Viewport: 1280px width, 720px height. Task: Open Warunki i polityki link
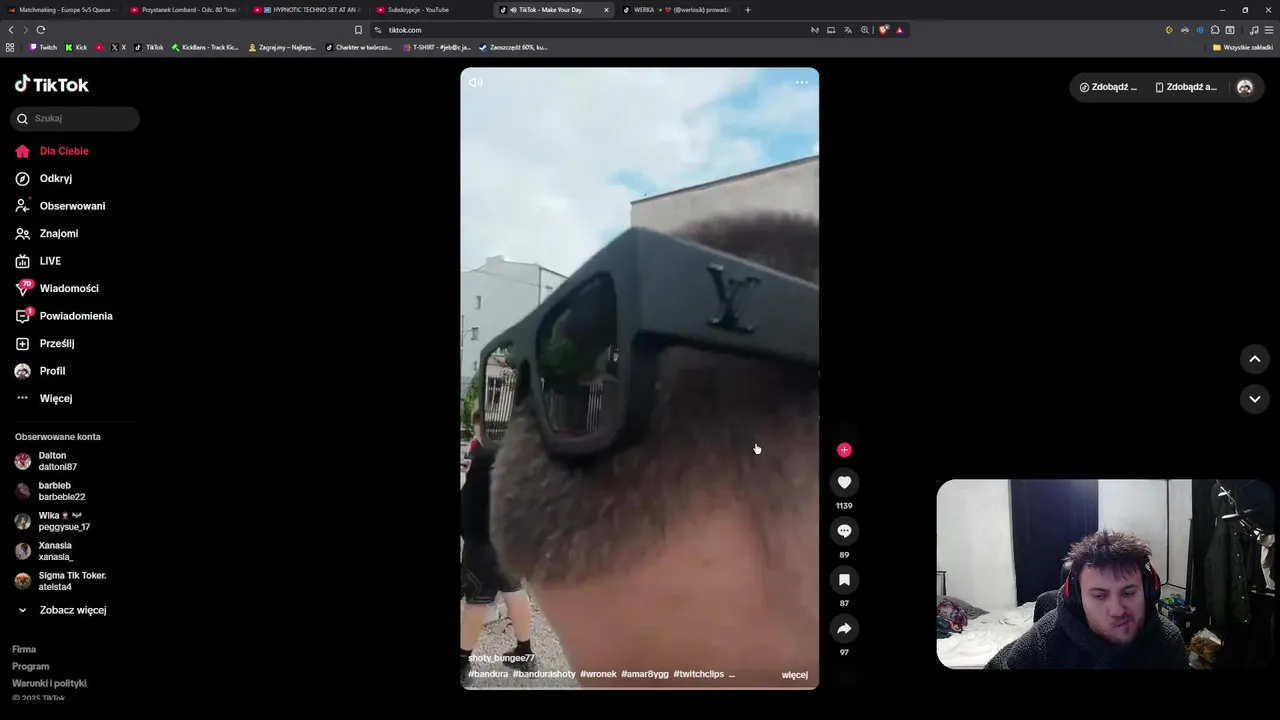click(x=49, y=683)
